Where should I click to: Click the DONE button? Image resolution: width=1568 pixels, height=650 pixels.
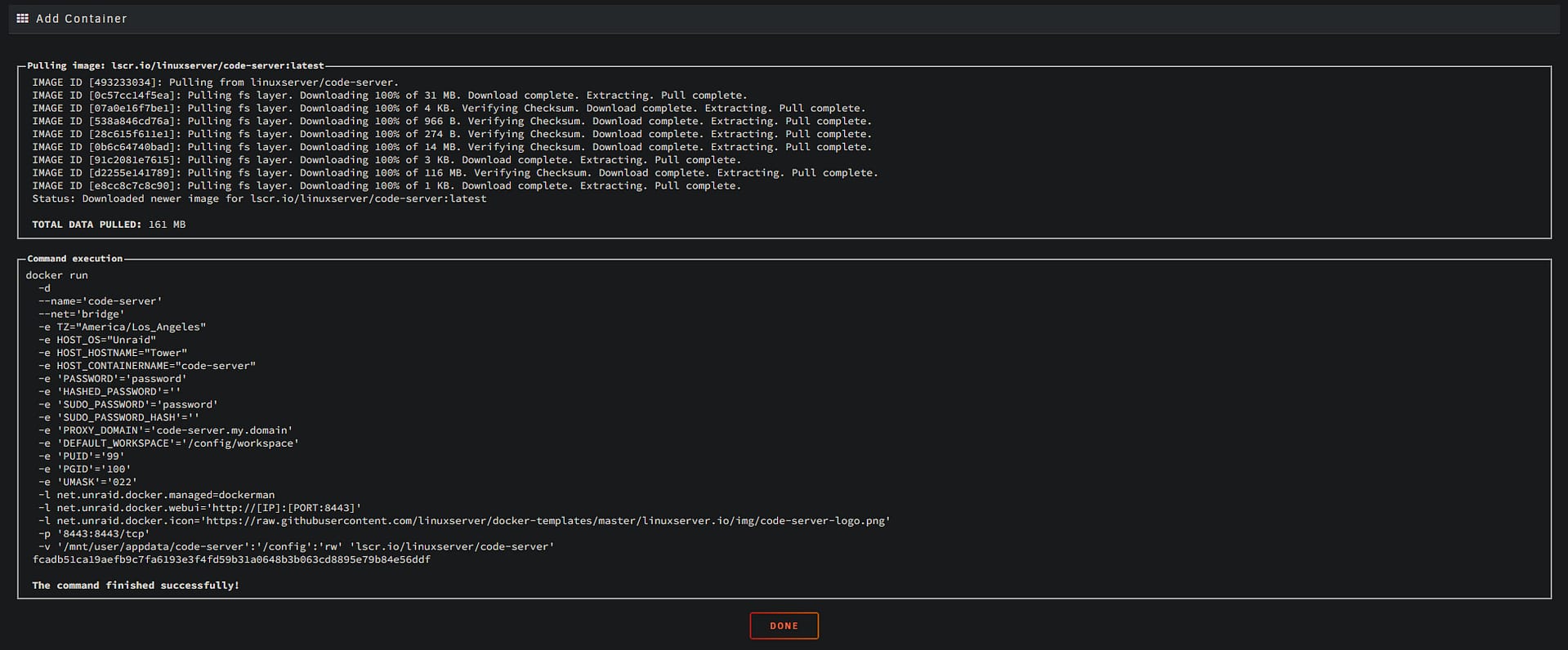tap(784, 626)
